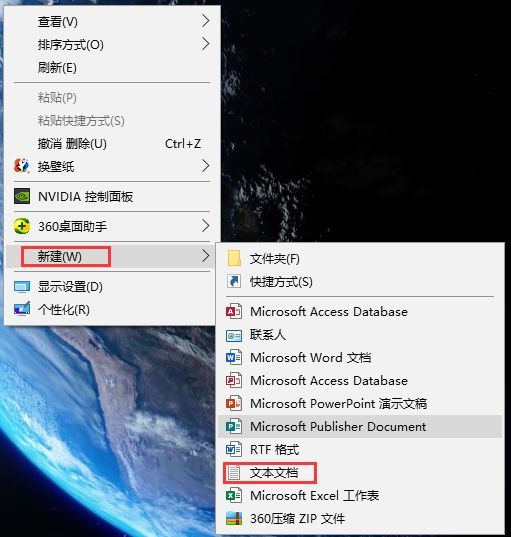Create a new RTF 格式 file

click(x=360, y=449)
